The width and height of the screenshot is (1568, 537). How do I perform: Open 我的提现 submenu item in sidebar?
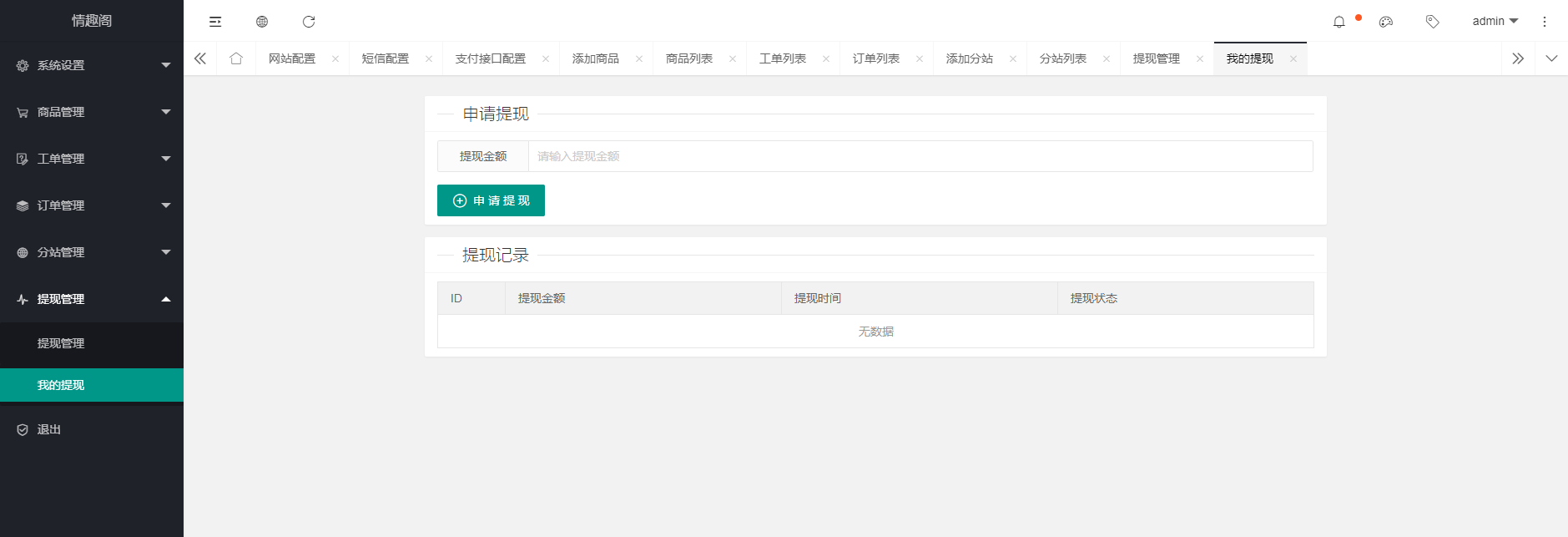92,385
